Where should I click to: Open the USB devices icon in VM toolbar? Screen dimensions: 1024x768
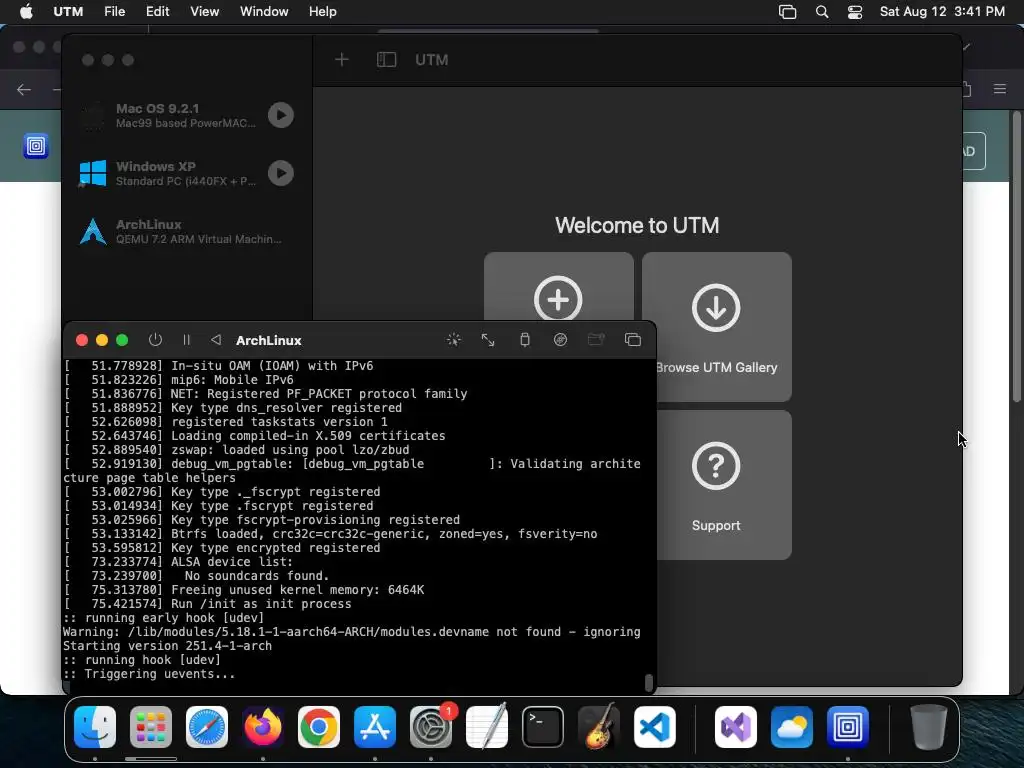(524, 340)
